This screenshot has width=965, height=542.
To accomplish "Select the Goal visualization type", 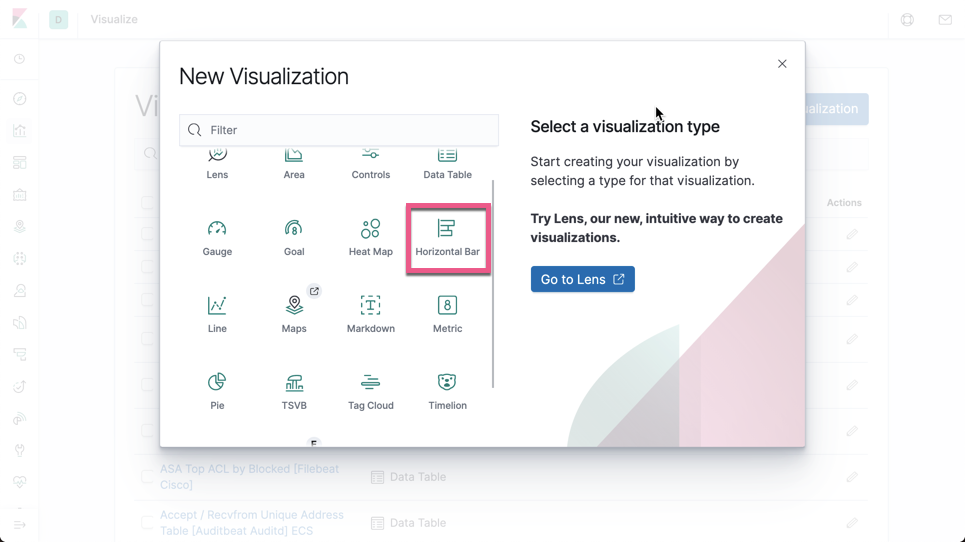I will (x=294, y=239).
